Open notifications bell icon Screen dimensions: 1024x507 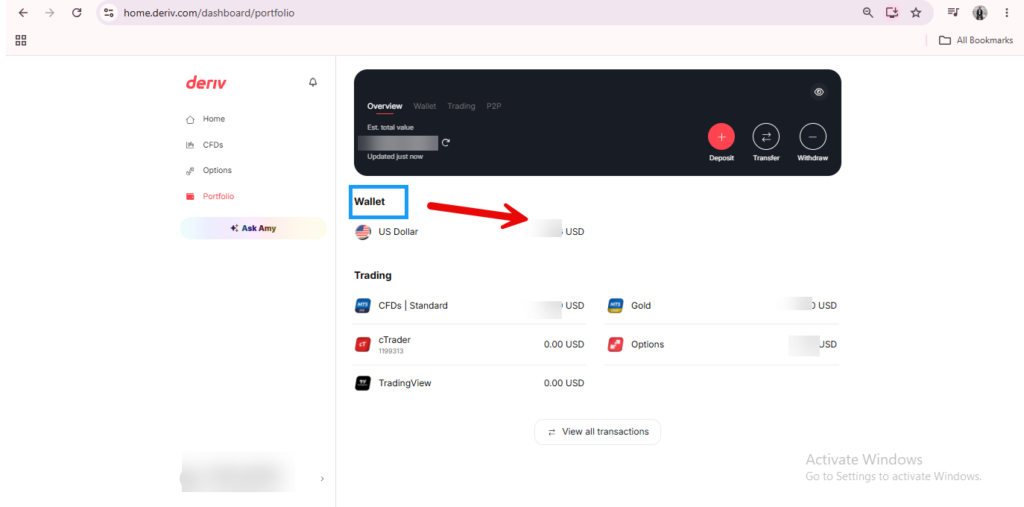tap(313, 82)
